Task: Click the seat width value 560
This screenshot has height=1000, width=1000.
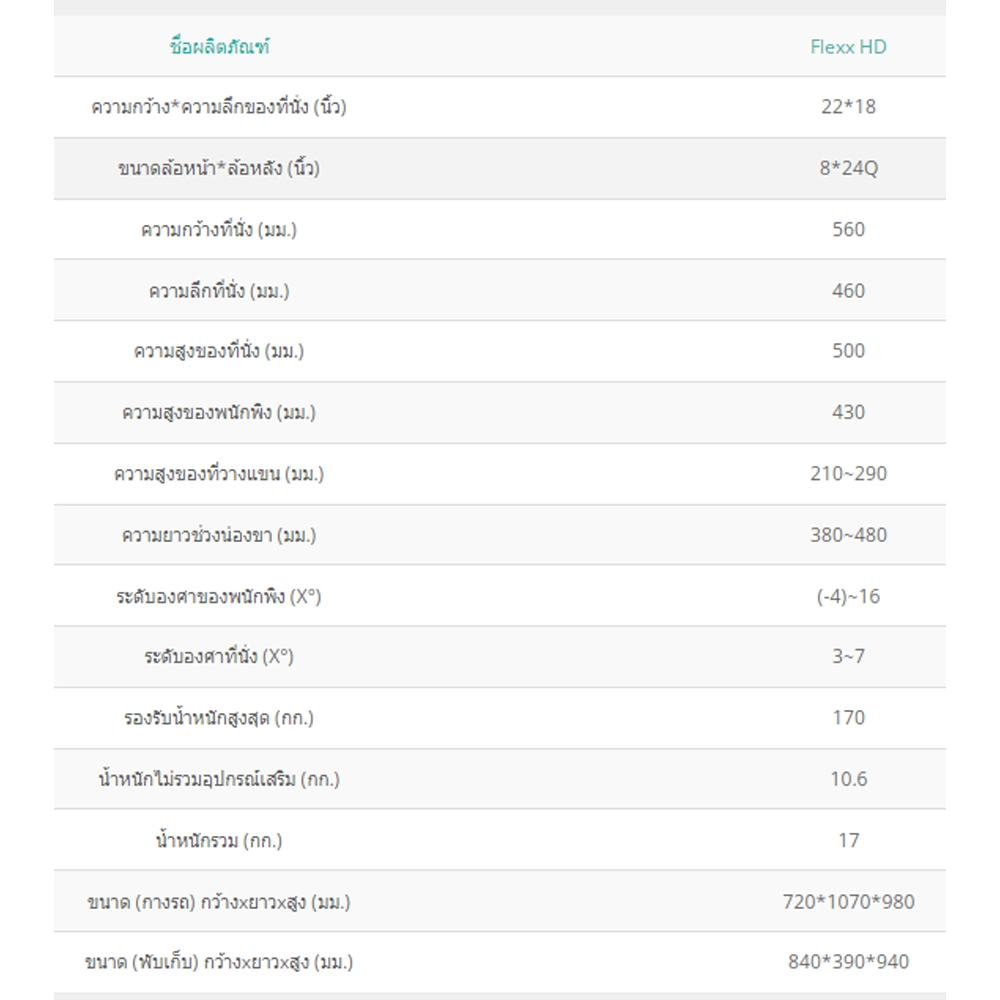Action: pos(848,229)
